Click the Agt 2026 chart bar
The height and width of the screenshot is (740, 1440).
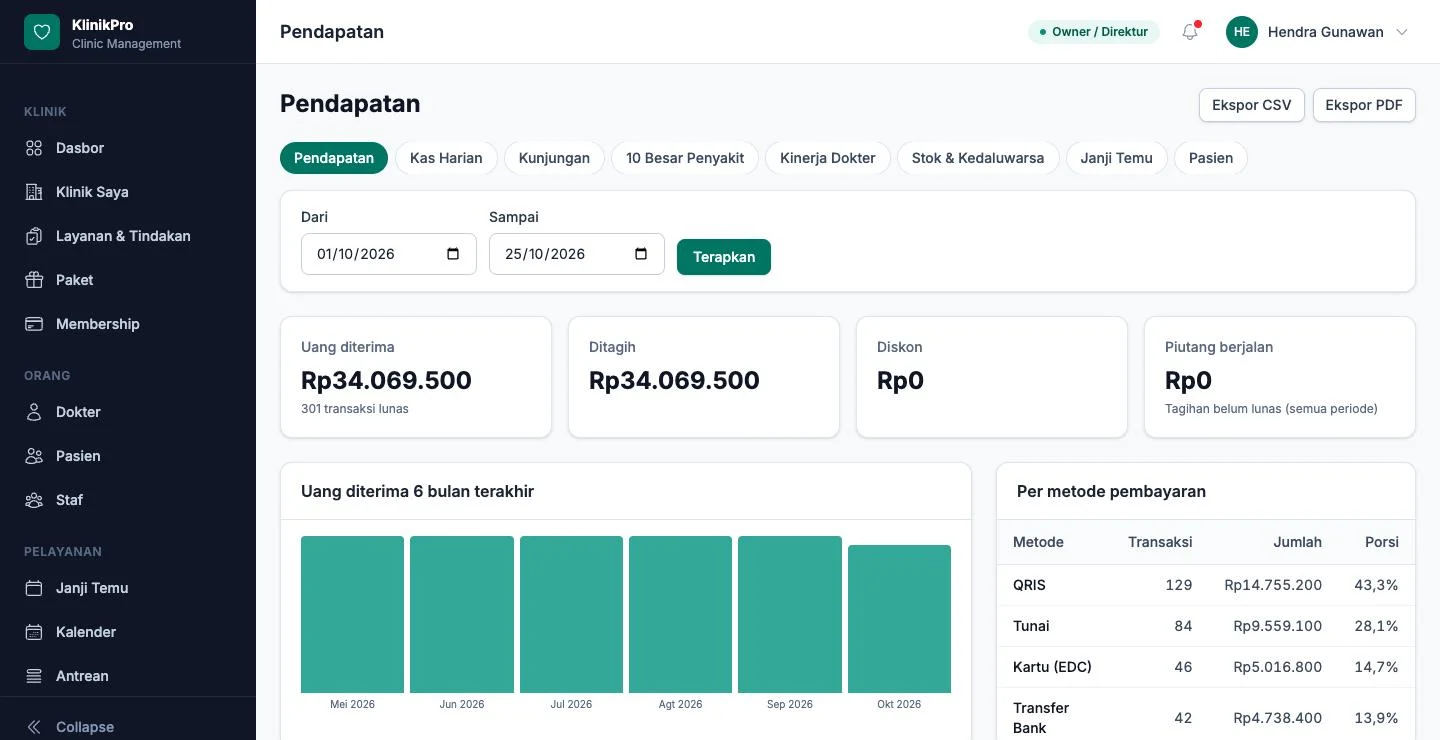pyautogui.click(x=680, y=615)
